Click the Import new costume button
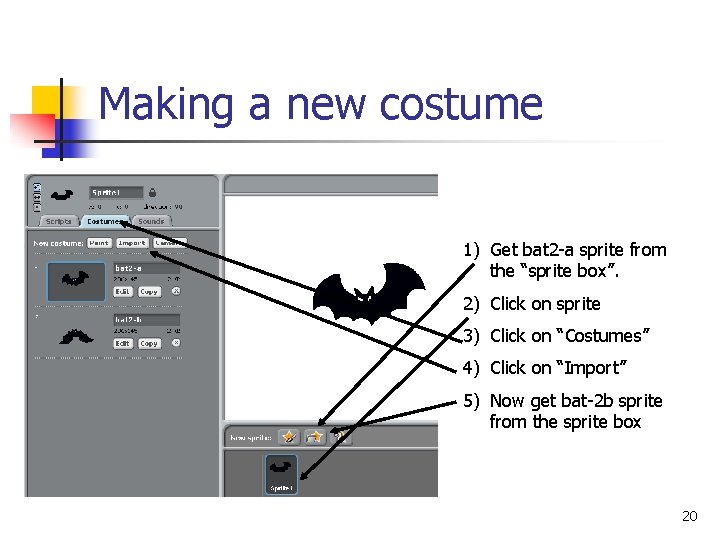 (x=132, y=243)
